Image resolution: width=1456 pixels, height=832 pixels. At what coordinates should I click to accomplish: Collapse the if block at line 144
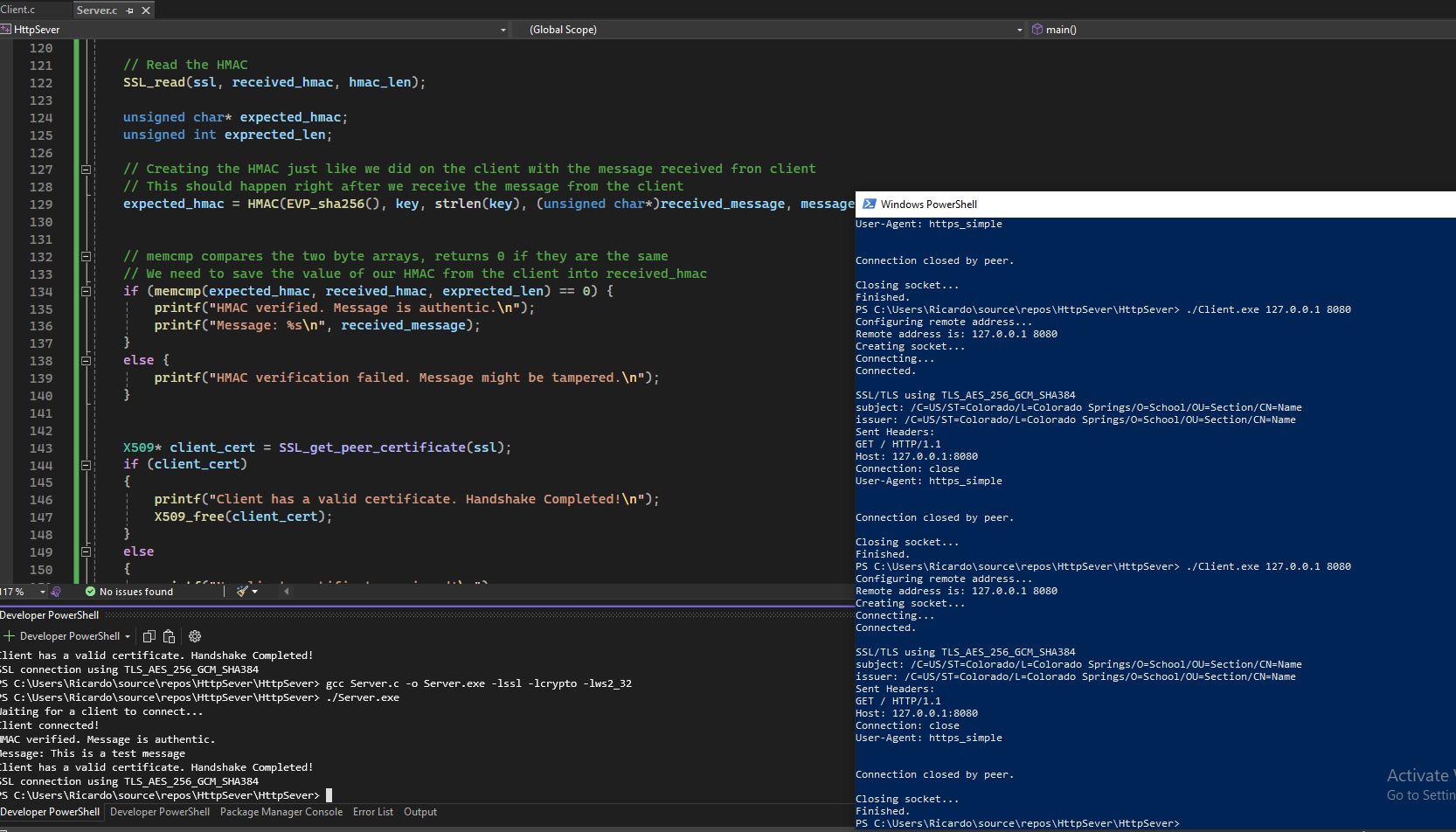click(86, 465)
